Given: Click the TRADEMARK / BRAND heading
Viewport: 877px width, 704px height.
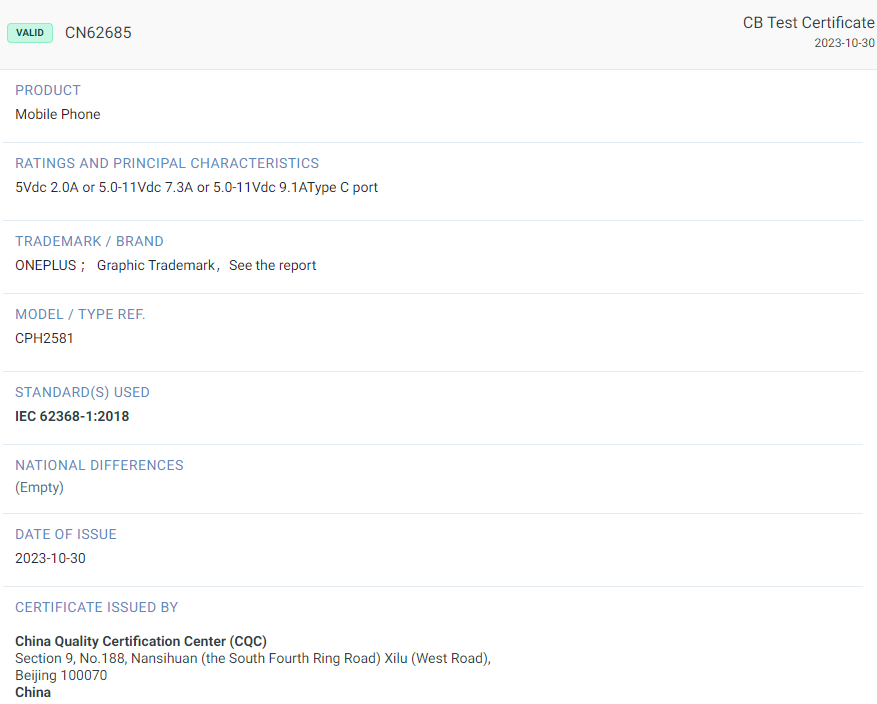Looking at the screenshot, I should click(89, 241).
